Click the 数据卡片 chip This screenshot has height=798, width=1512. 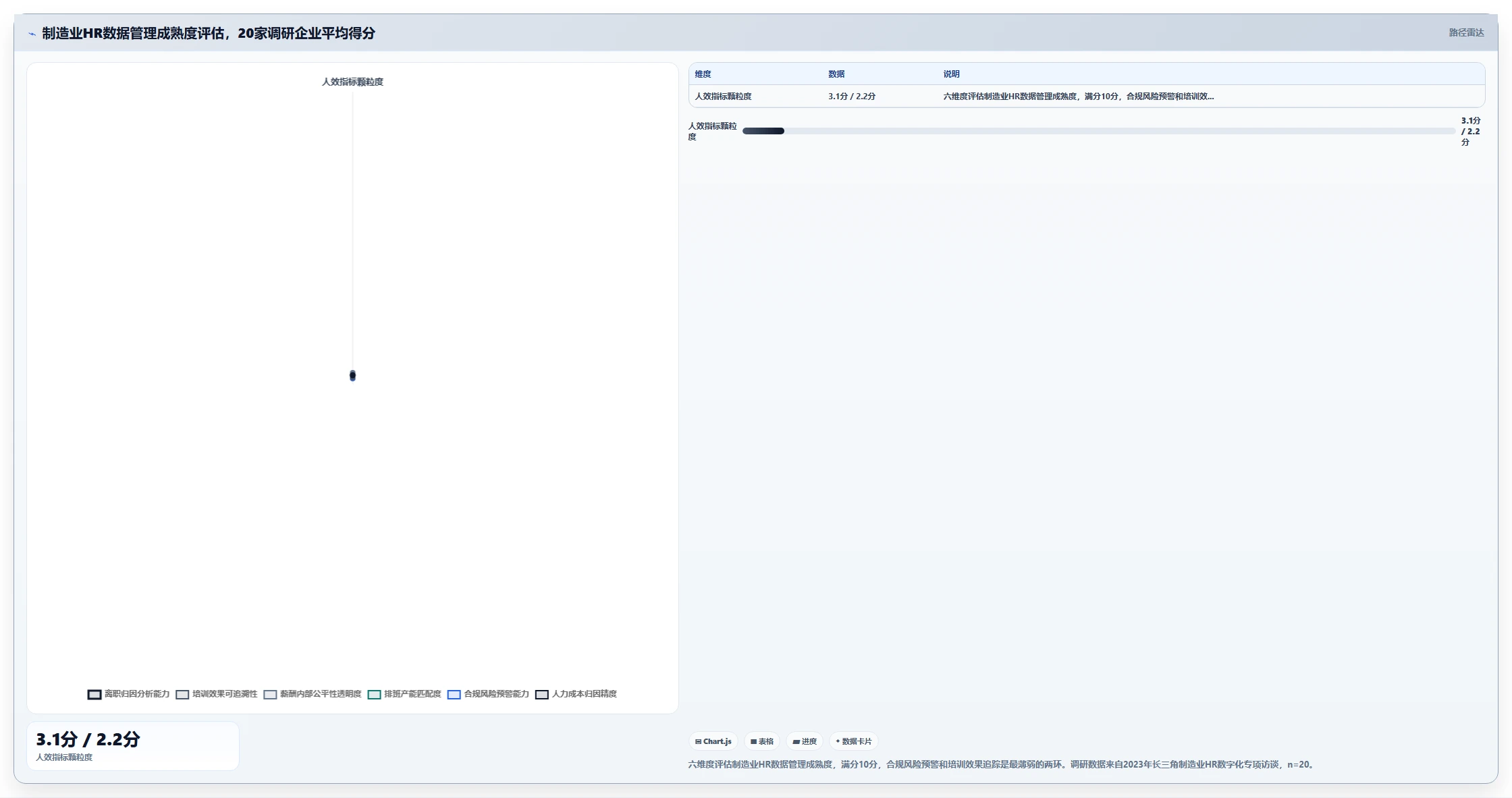[x=854, y=741]
